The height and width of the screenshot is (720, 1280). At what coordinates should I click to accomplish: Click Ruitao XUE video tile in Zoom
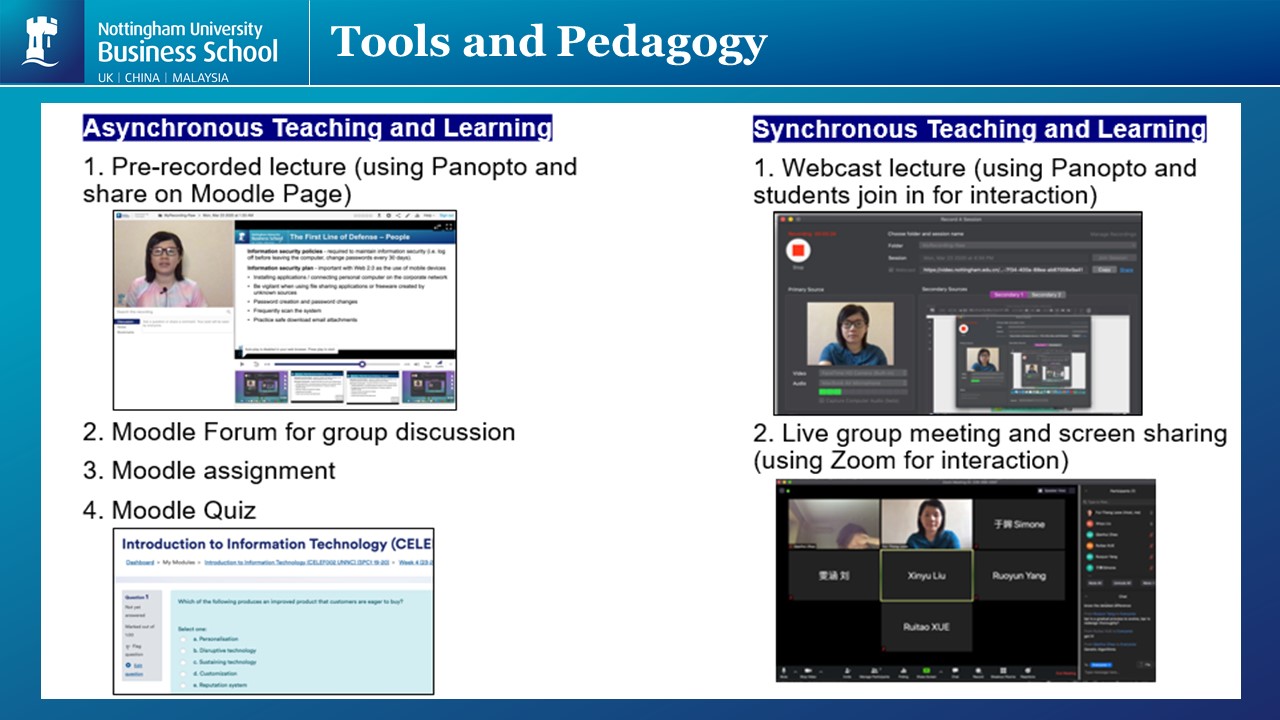tap(926, 627)
